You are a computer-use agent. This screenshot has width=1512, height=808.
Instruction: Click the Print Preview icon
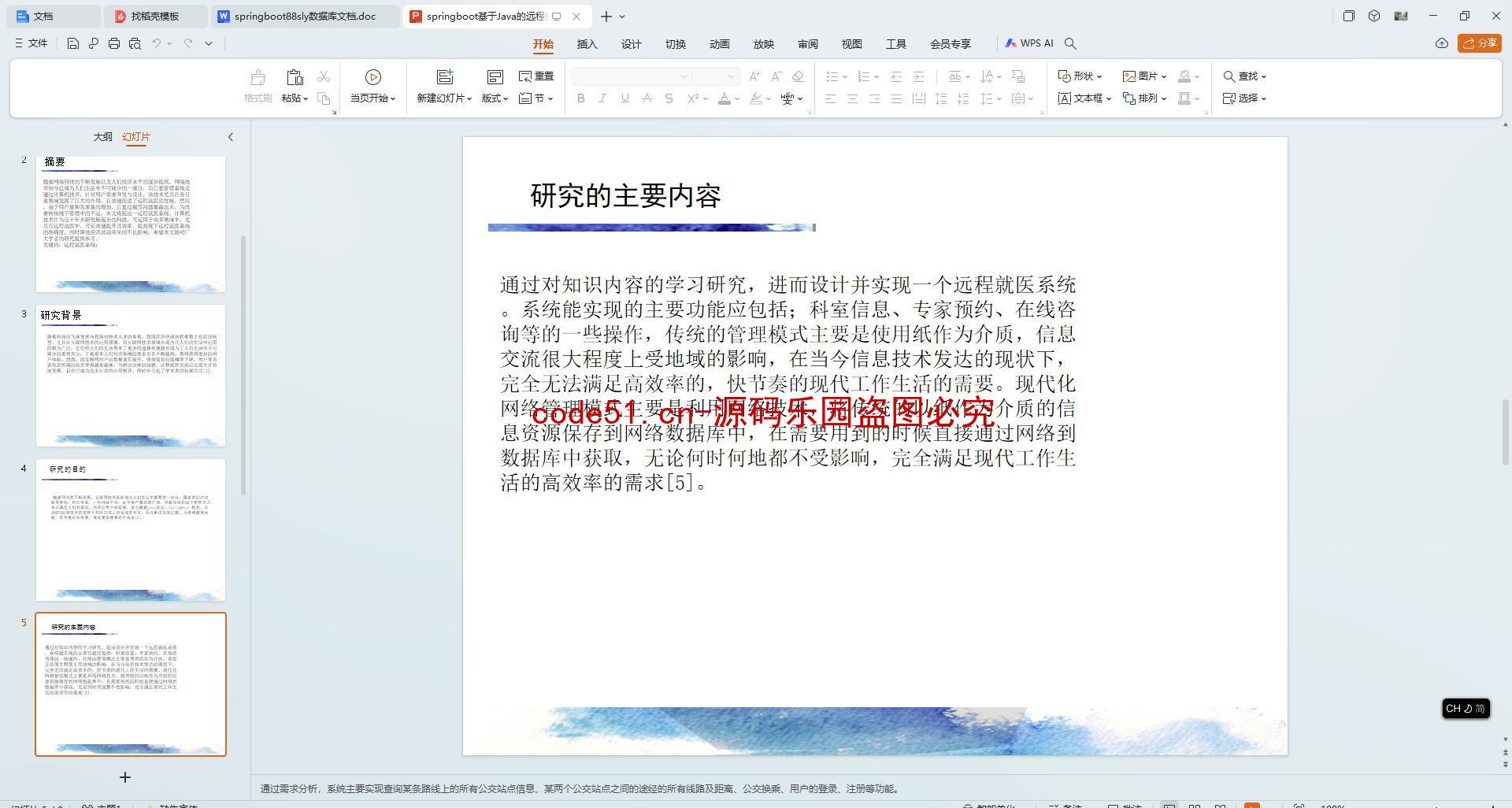pyautogui.click(x=135, y=43)
